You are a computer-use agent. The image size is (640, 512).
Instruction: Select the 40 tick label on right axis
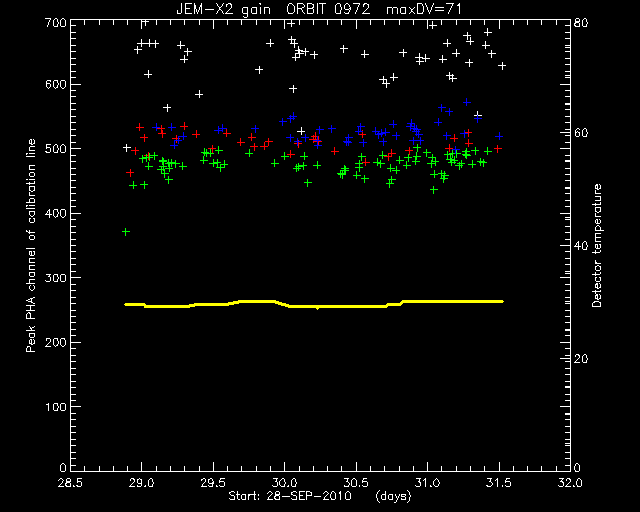pyautogui.click(x=580, y=246)
